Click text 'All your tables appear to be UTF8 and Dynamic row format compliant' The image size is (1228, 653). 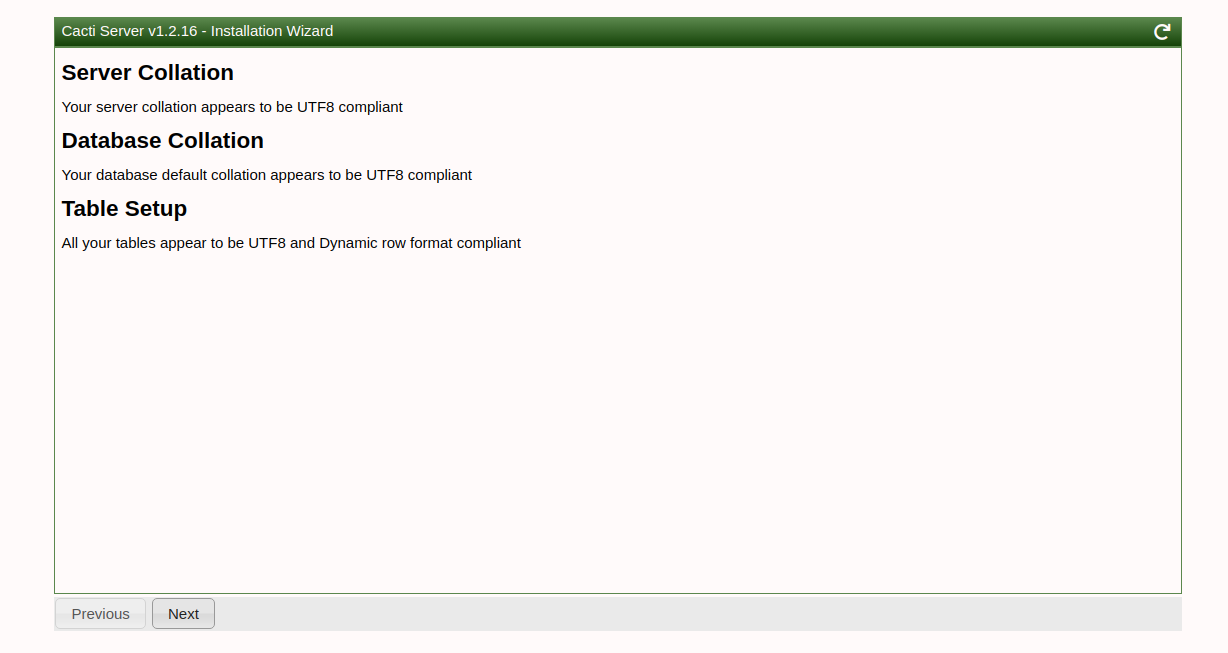pyautogui.click(x=291, y=243)
